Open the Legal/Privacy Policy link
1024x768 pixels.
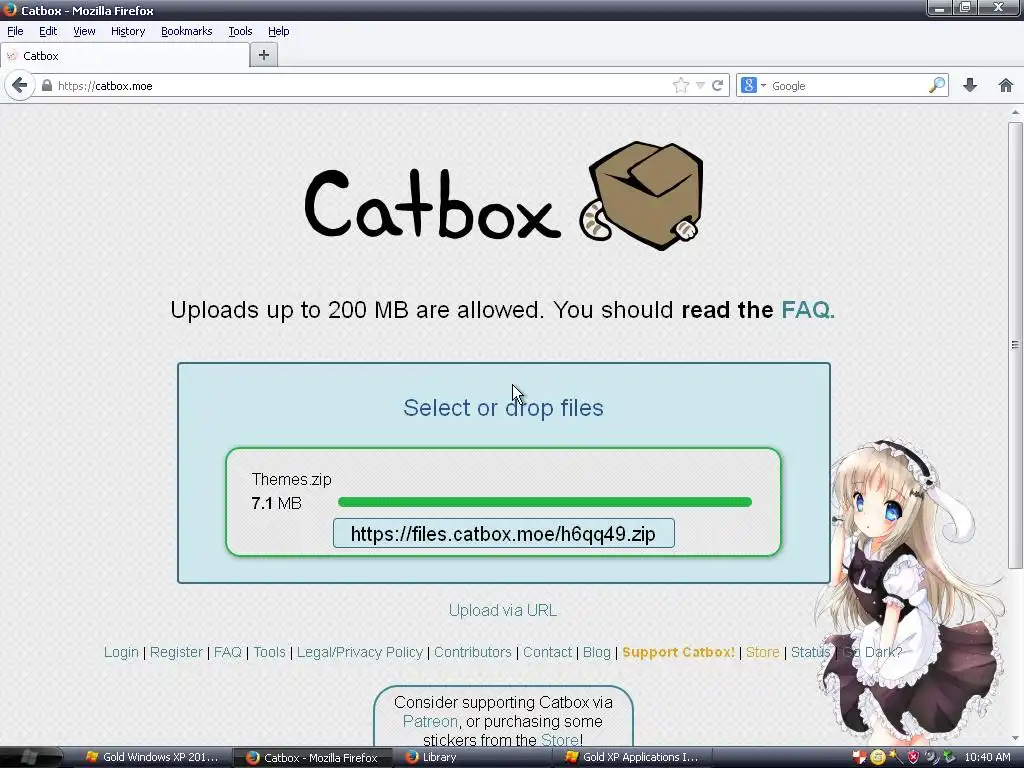pyautogui.click(x=360, y=652)
